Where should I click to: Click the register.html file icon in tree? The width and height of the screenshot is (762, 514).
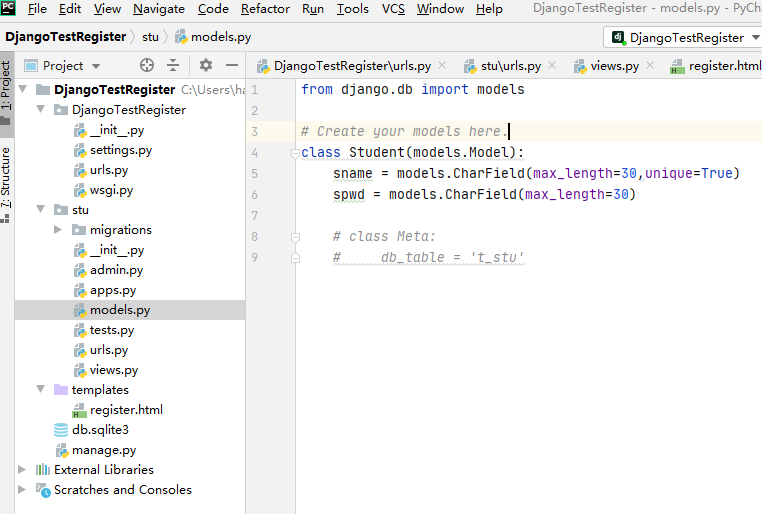80,410
